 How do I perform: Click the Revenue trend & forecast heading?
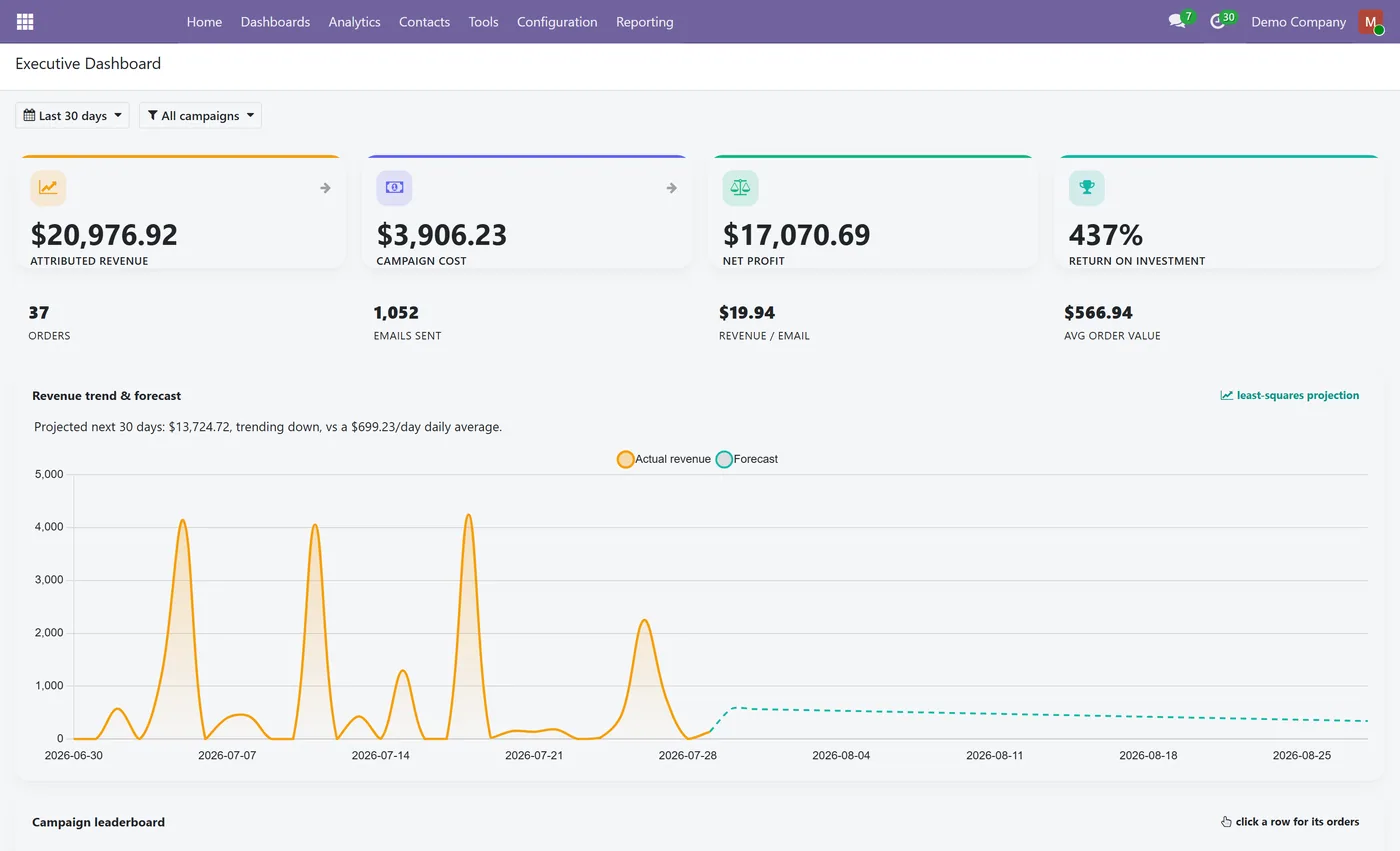tap(106, 396)
